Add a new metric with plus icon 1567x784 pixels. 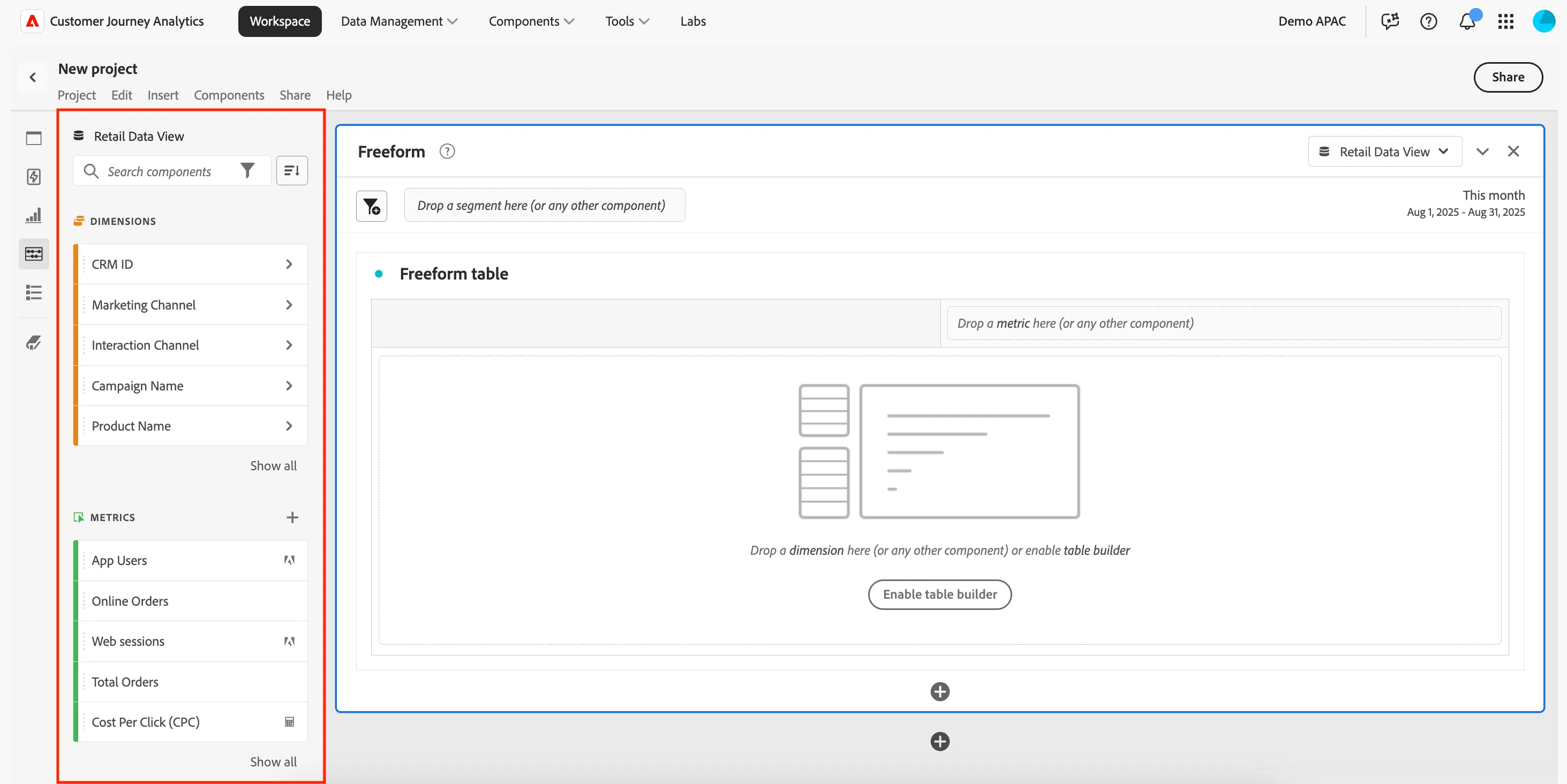pyautogui.click(x=292, y=518)
